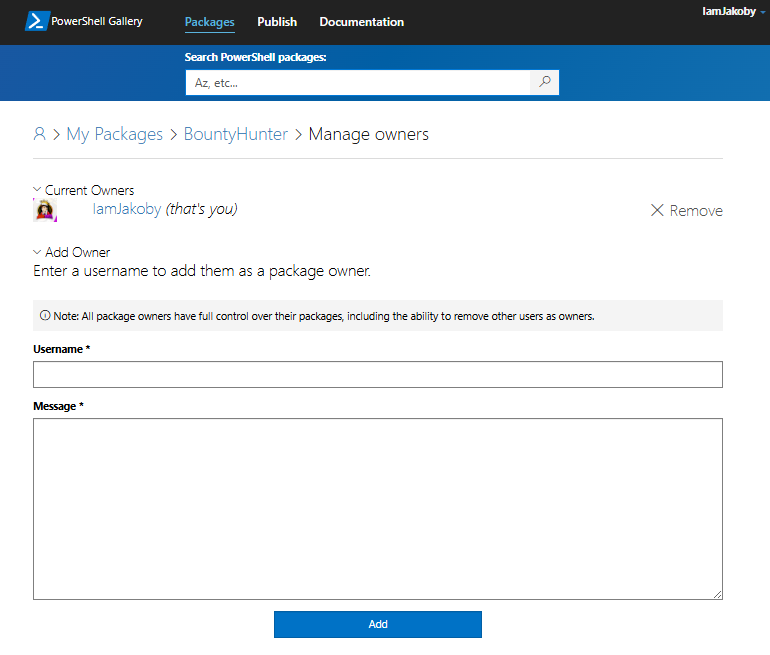Viewport: 770px width, 655px height.
Task: Open the Packages menu item
Action: [x=210, y=22]
